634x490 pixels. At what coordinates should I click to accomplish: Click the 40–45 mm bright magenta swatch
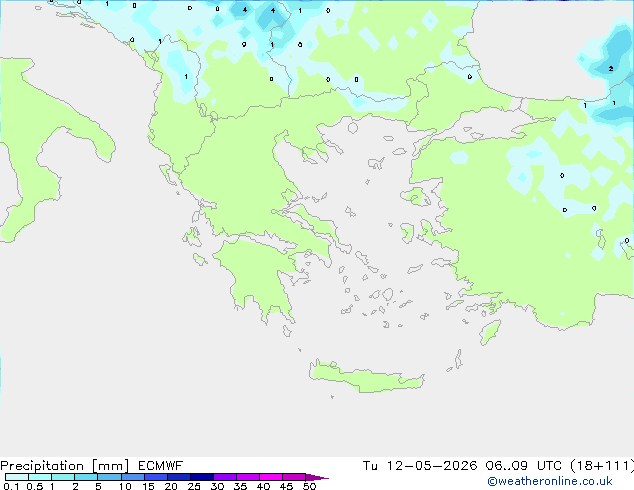pyautogui.click(x=271, y=477)
